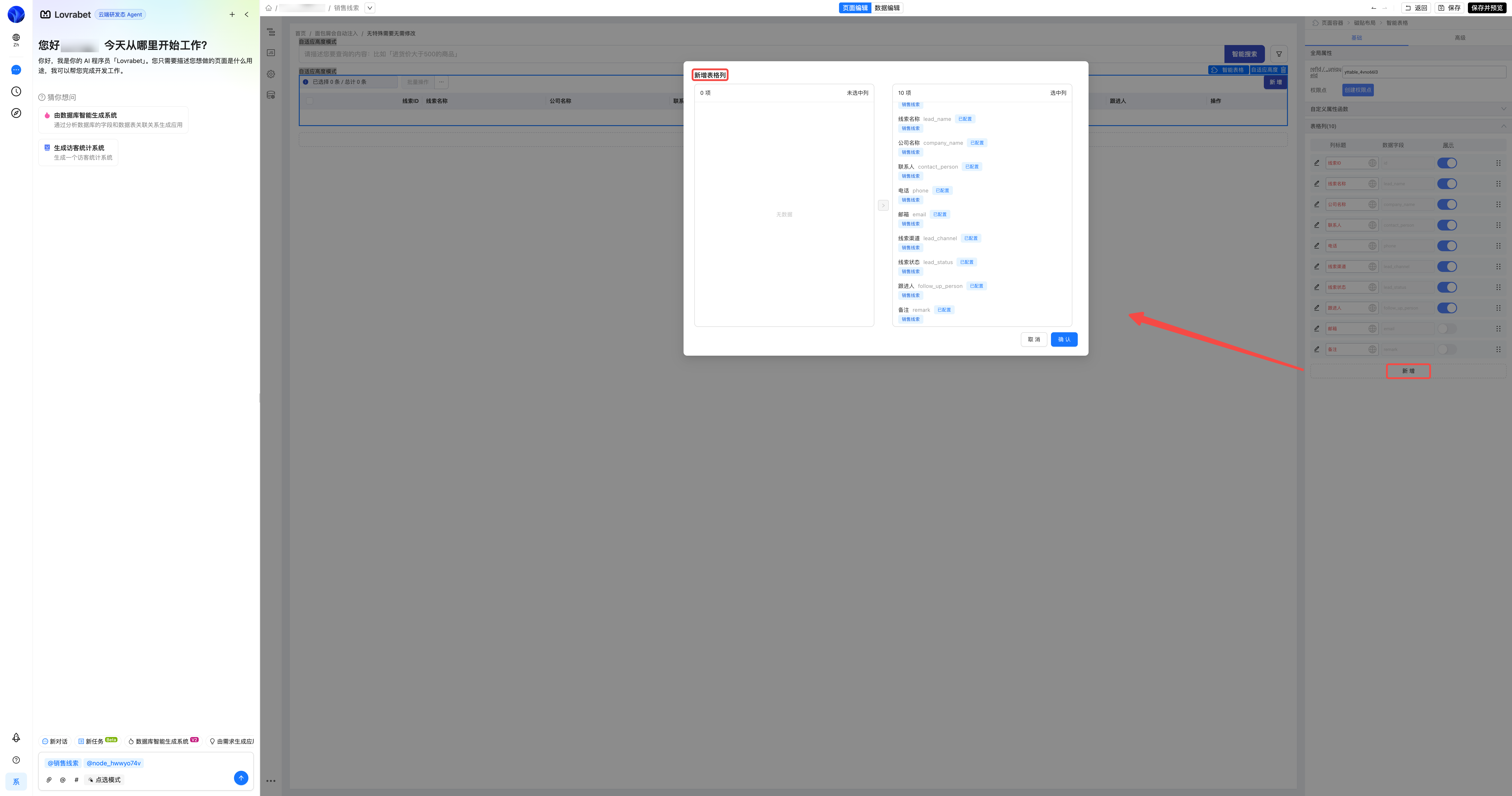The image size is (1512, 796).
Task: Open the settings gear in editor sidebar
Action: tap(271, 74)
